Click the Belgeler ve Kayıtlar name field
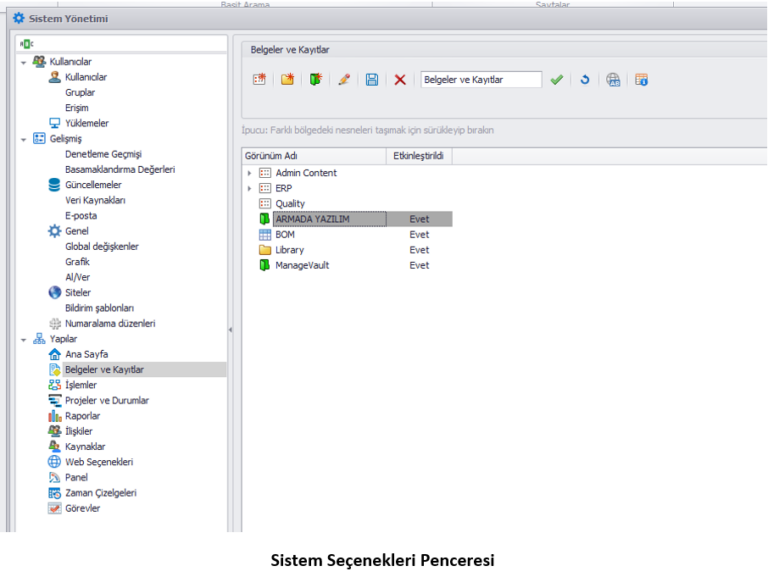The width and height of the screenshot is (768, 577). point(481,80)
